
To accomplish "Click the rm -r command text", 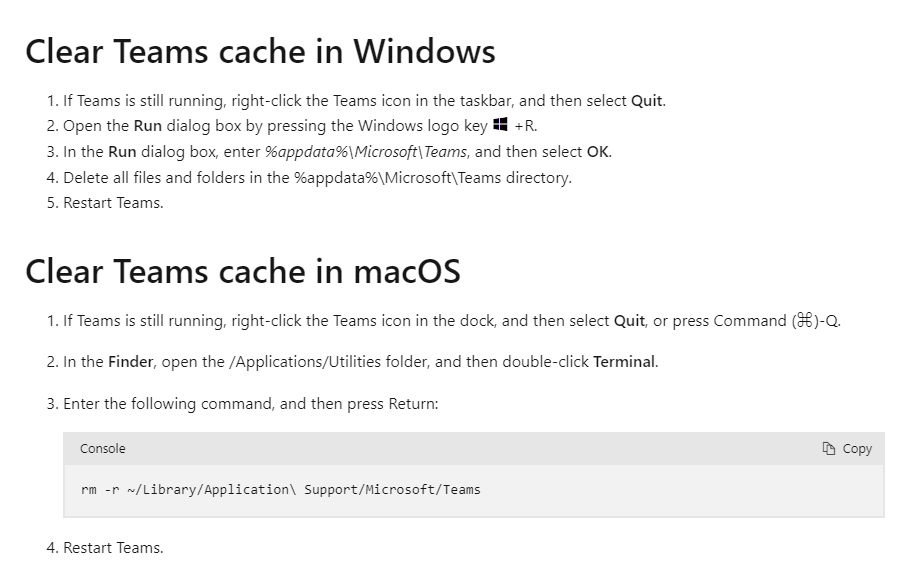I will (281, 490).
